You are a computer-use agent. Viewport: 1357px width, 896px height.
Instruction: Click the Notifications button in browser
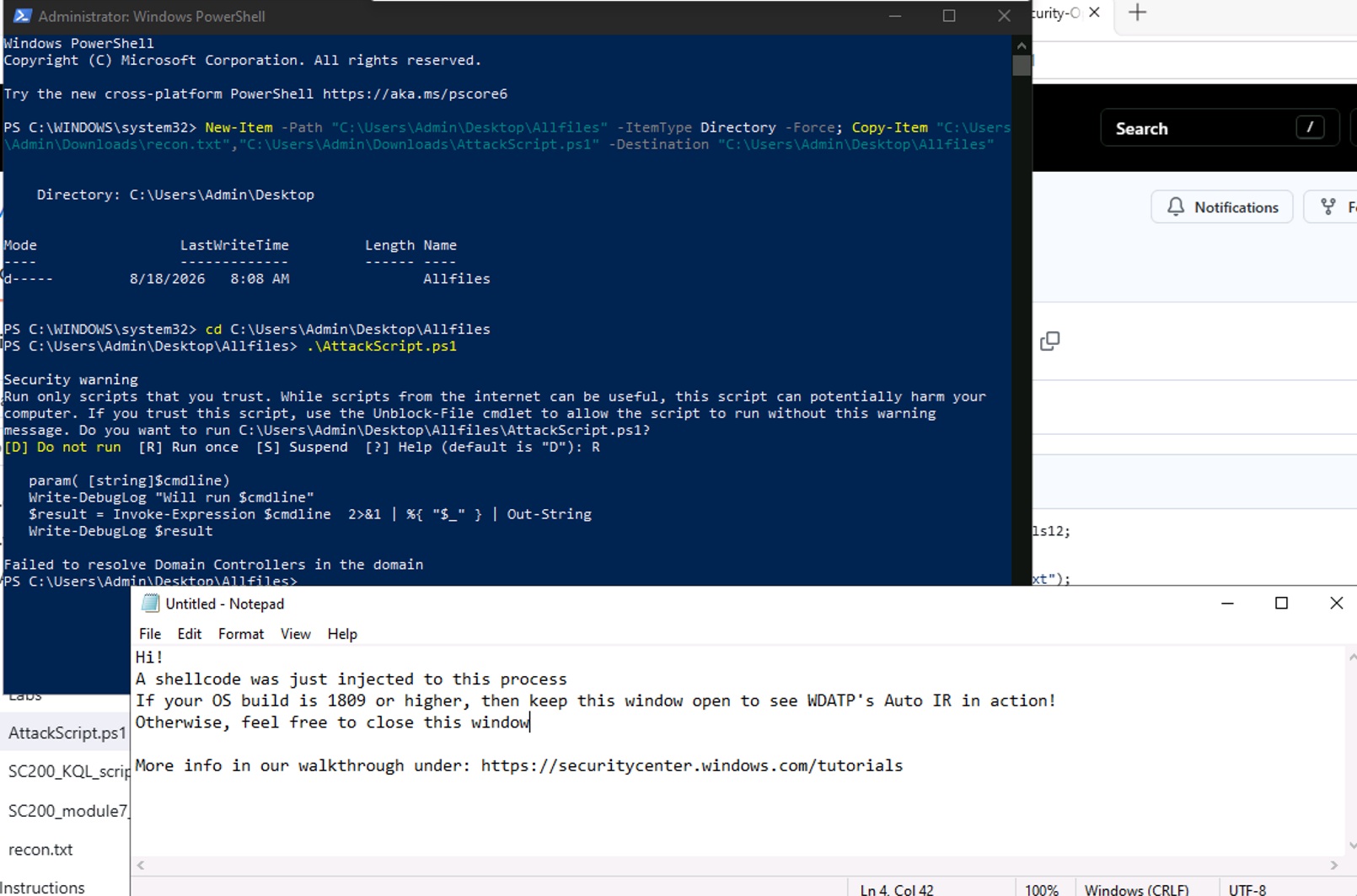1222,207
